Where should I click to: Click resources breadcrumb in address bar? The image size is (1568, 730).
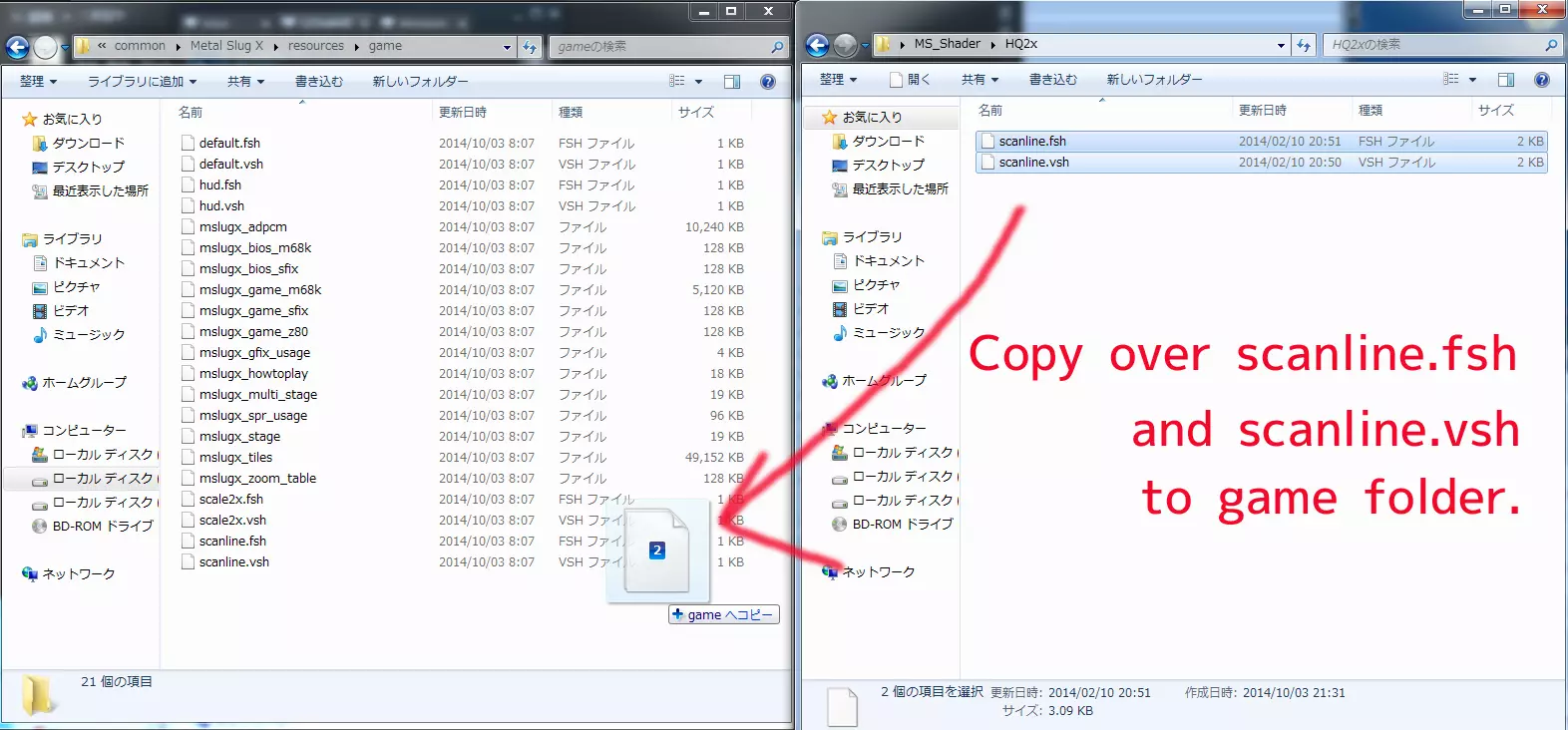point(315,46)
